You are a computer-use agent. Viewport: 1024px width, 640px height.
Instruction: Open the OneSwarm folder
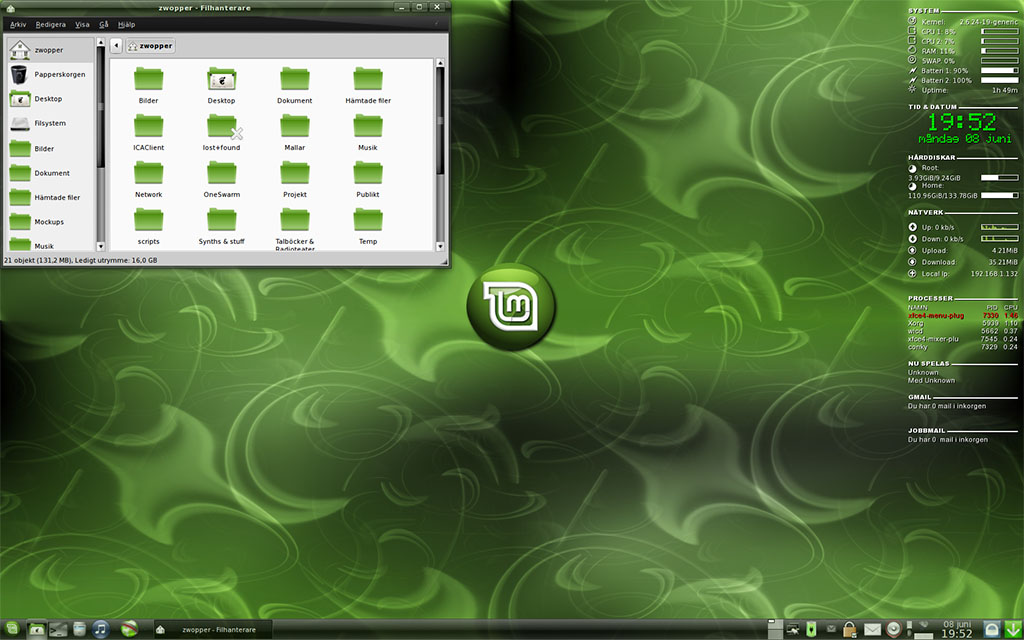(x=221, y=170)
